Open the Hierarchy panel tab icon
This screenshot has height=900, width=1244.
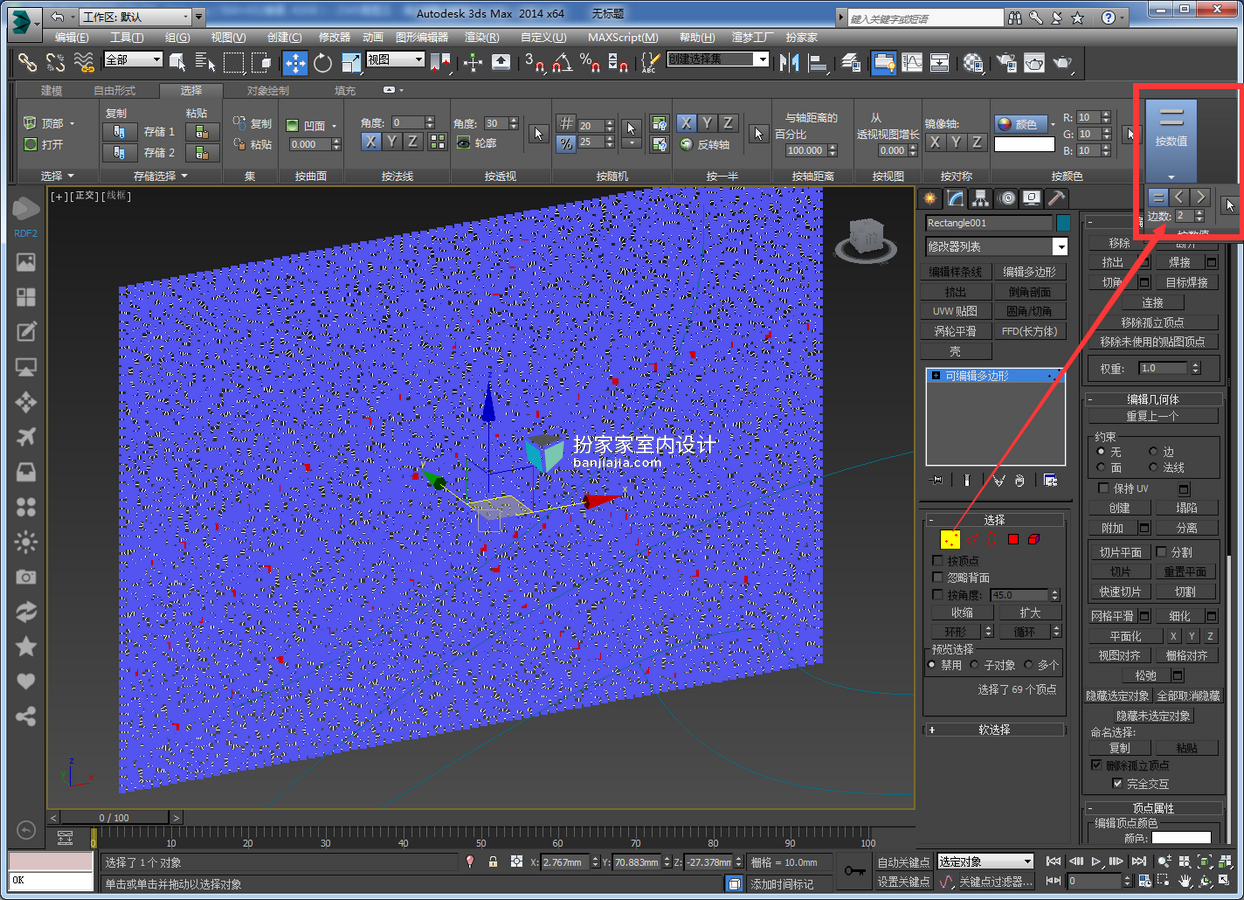(x=981, y=198)
